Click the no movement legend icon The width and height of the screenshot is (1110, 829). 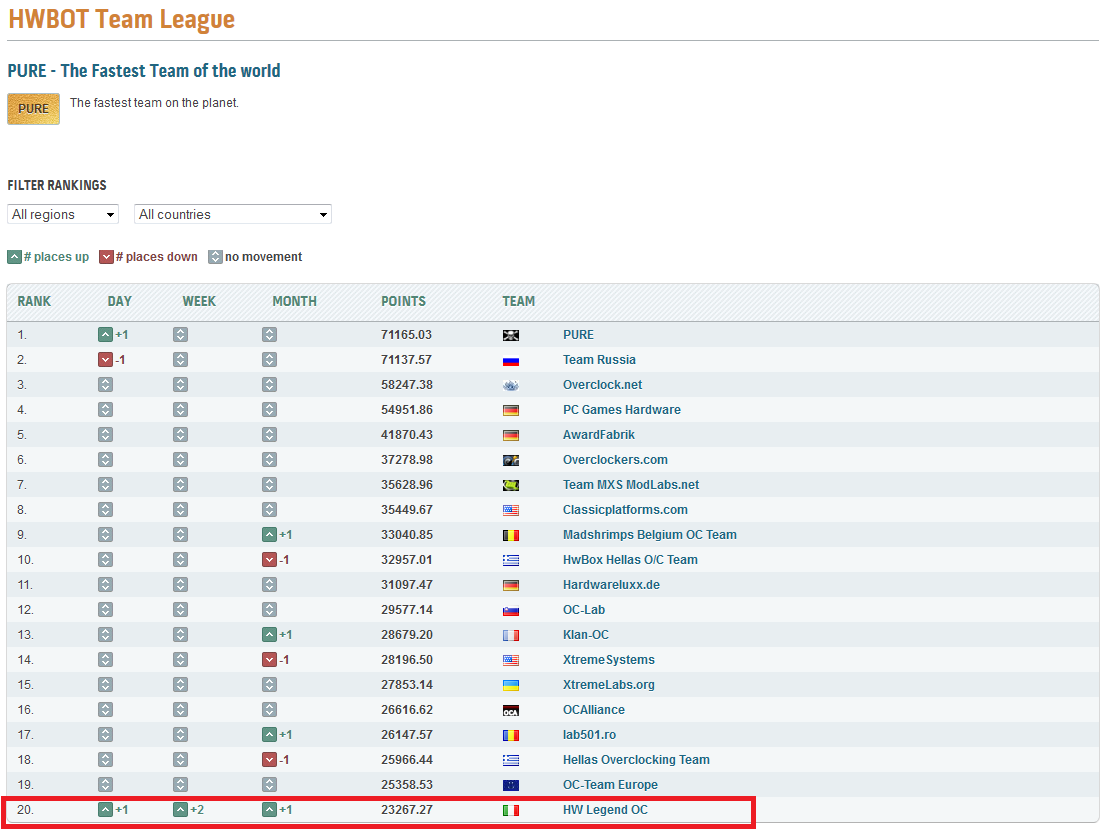coord(215,257)
